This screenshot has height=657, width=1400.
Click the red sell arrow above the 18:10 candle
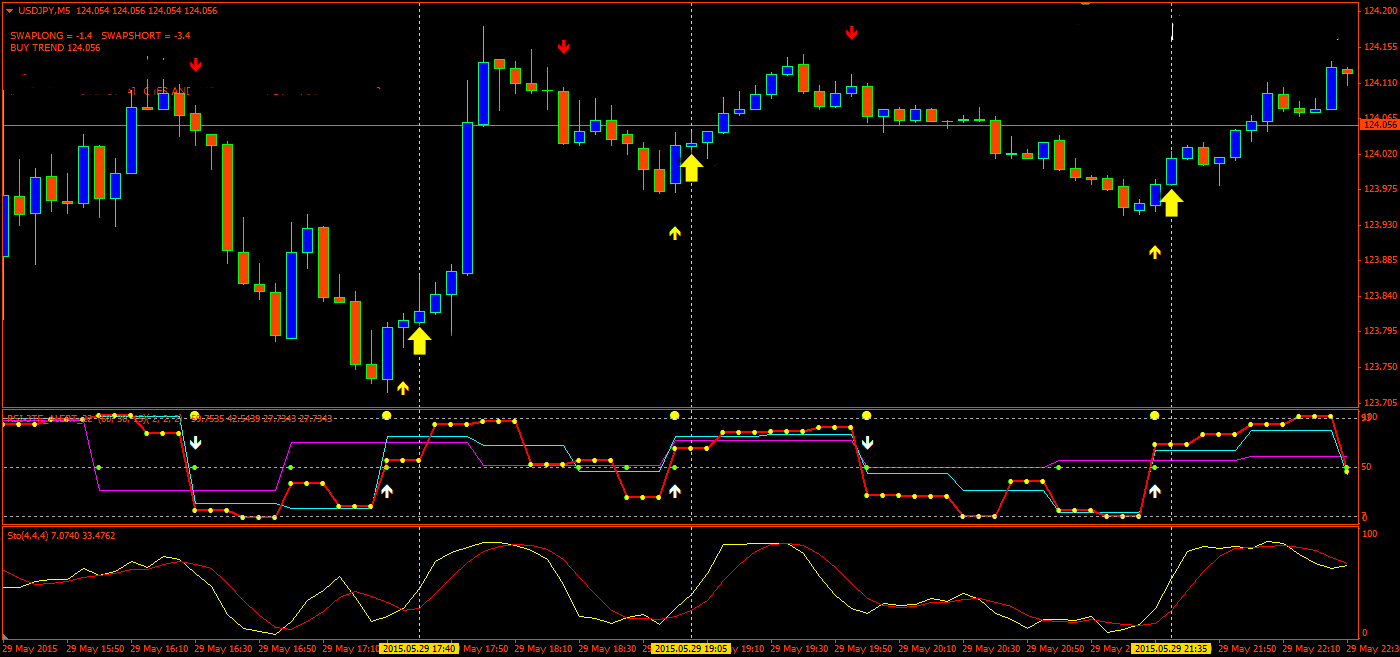tap(564, 46)
